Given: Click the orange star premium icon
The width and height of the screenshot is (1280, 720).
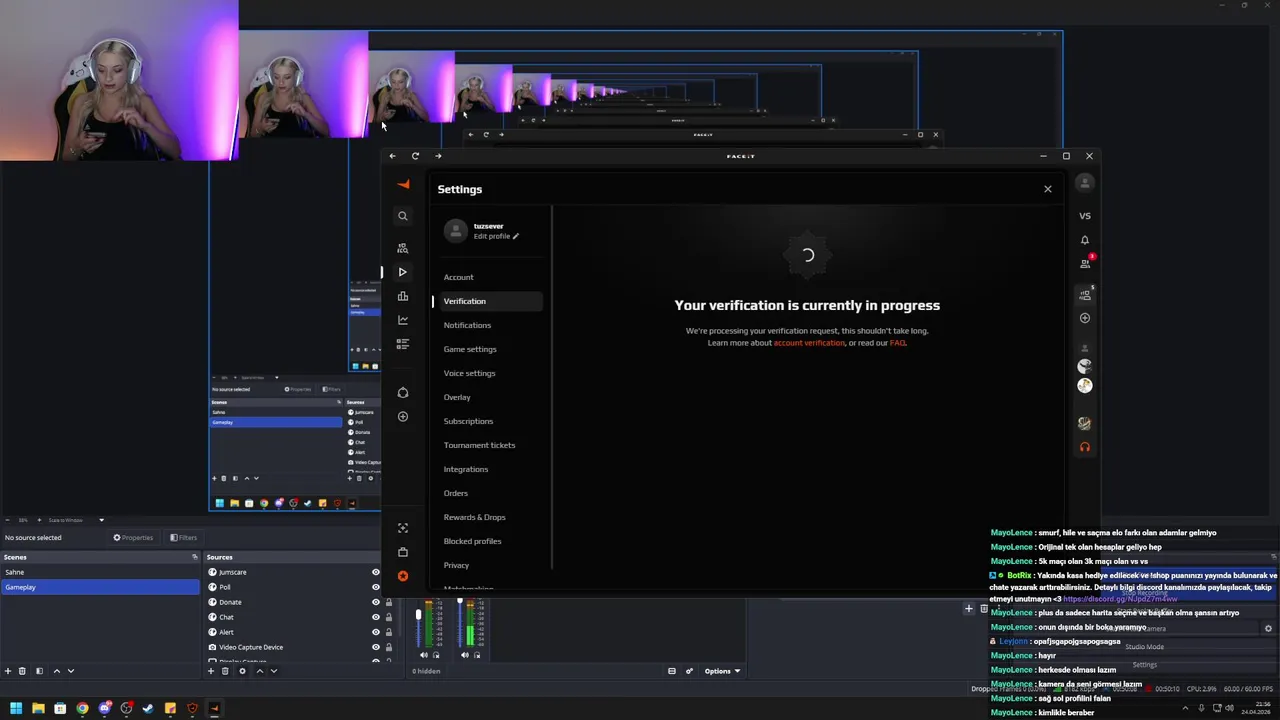Looking at the screenshot, I should coord(403,576).
